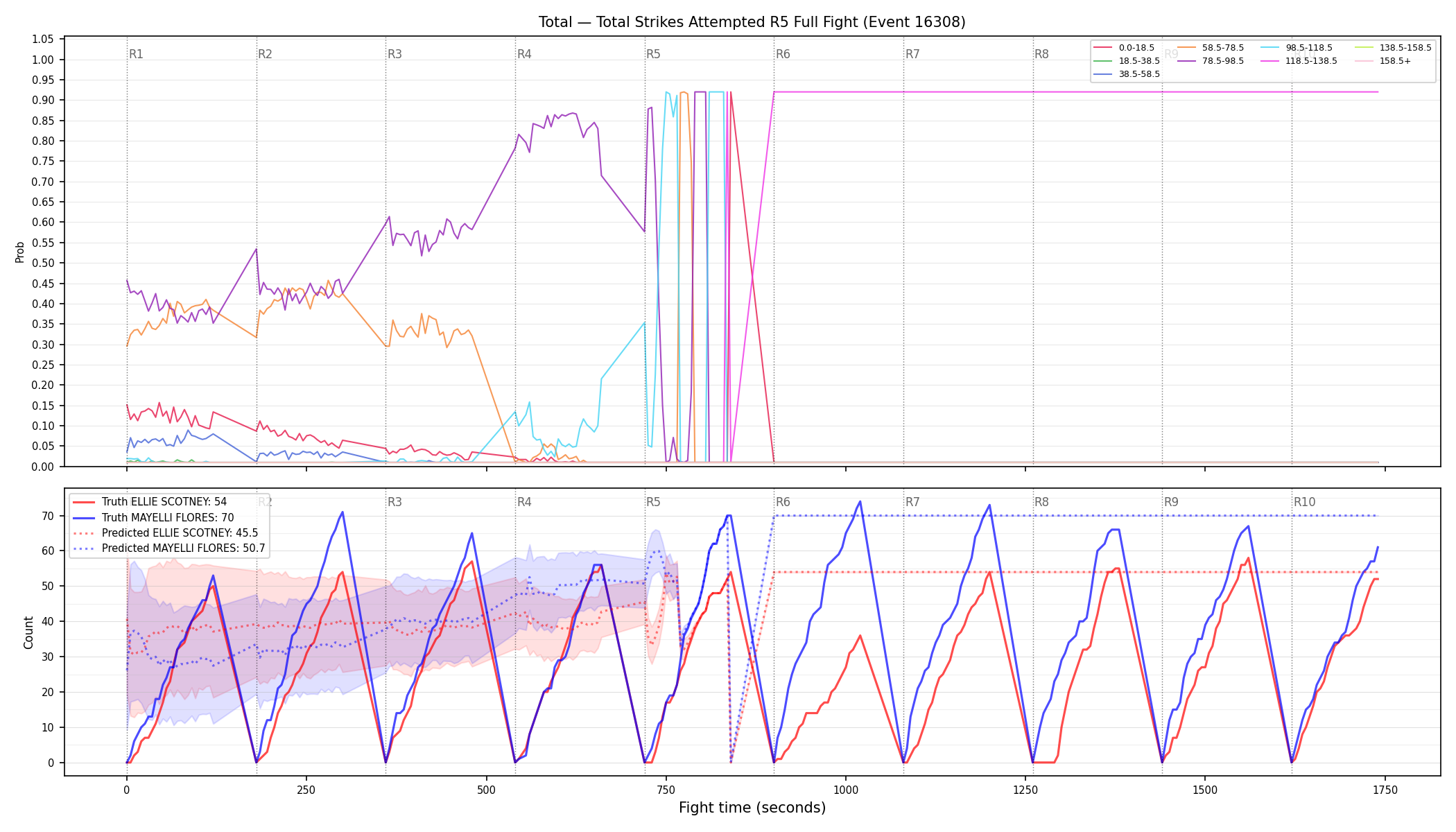Click the Prob y-axis label

tap(20, 252)
